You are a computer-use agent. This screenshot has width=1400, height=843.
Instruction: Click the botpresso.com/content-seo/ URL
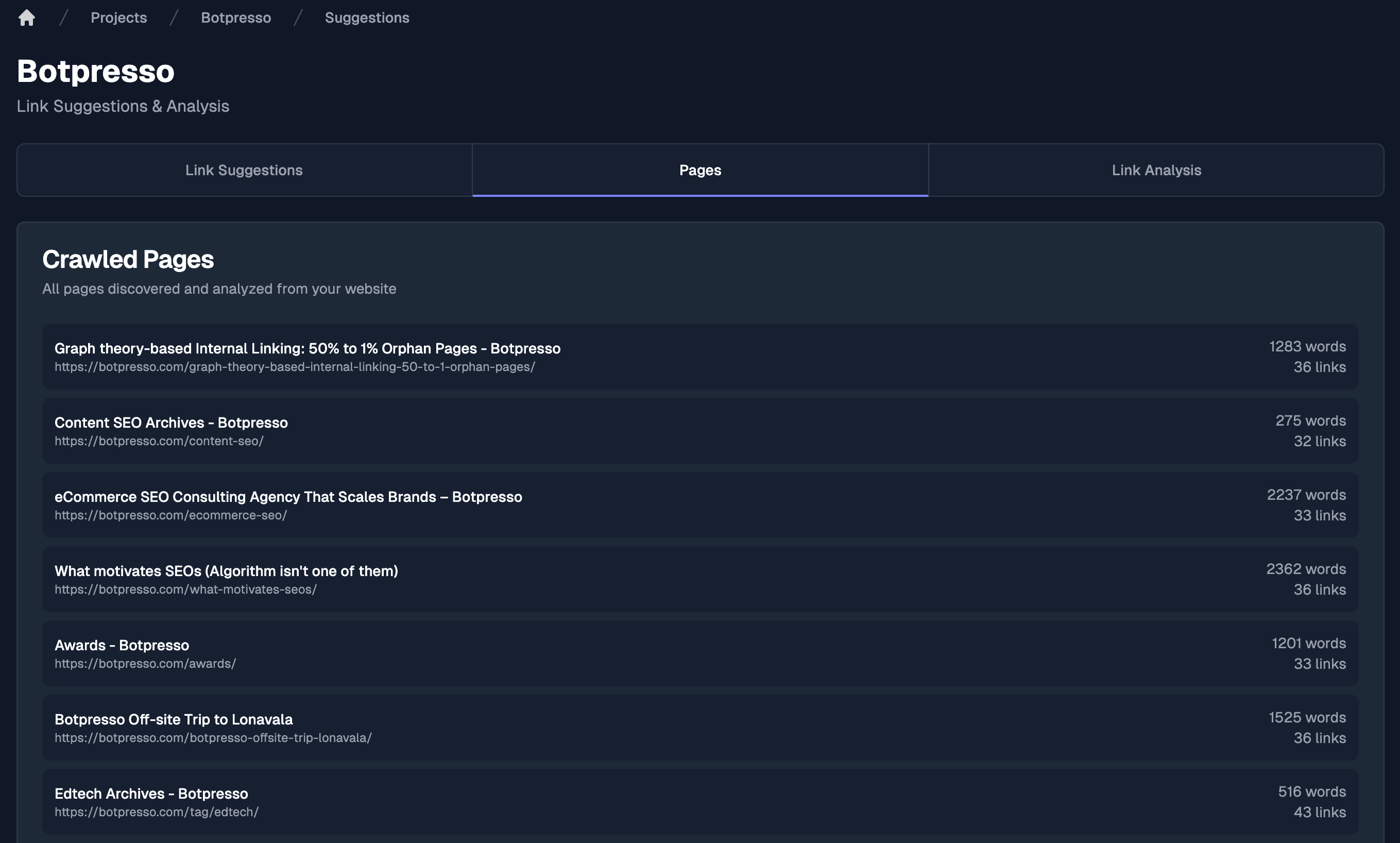159,442
